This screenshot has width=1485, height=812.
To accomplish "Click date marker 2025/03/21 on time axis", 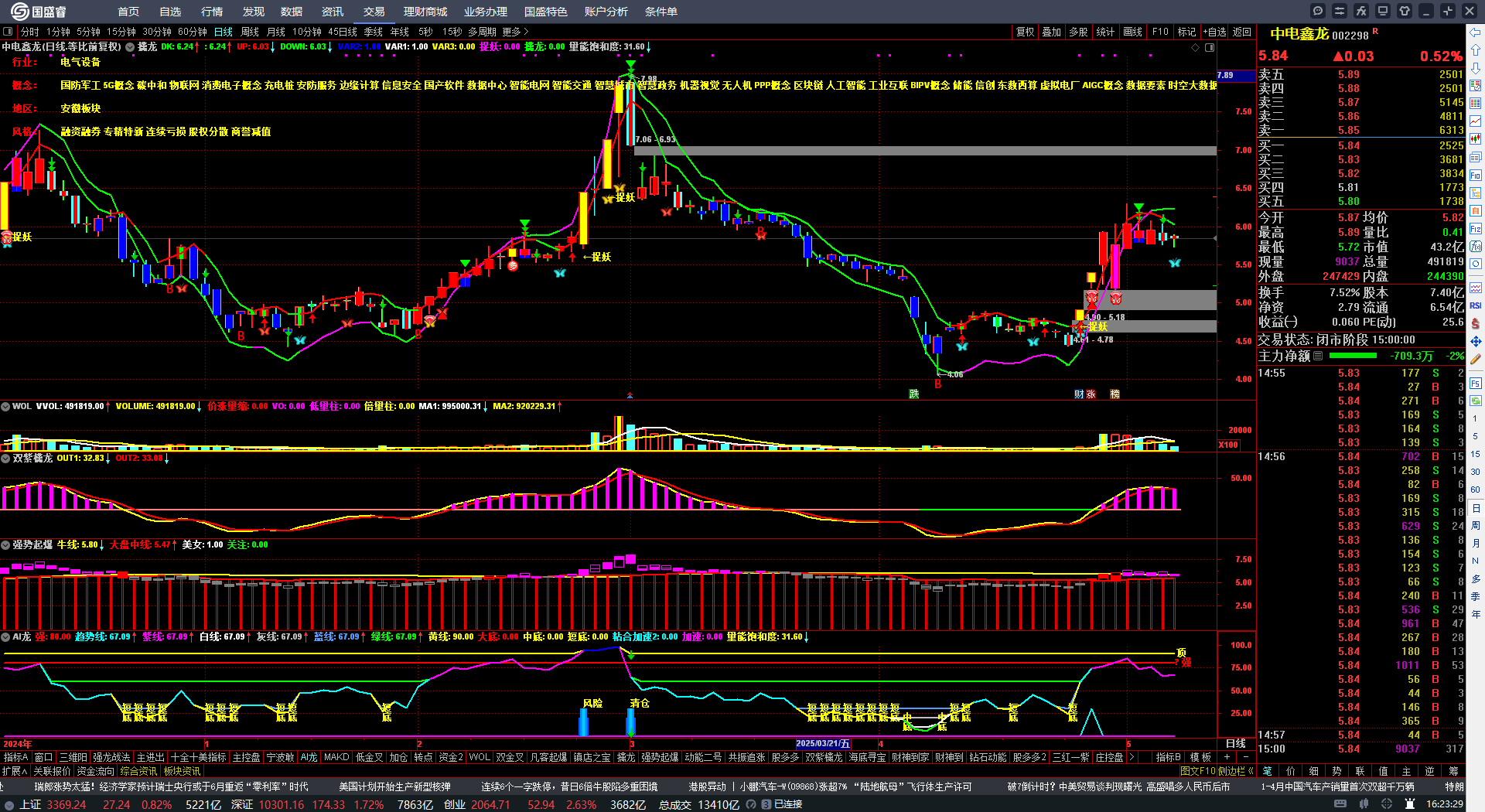I will pos(824,744).
